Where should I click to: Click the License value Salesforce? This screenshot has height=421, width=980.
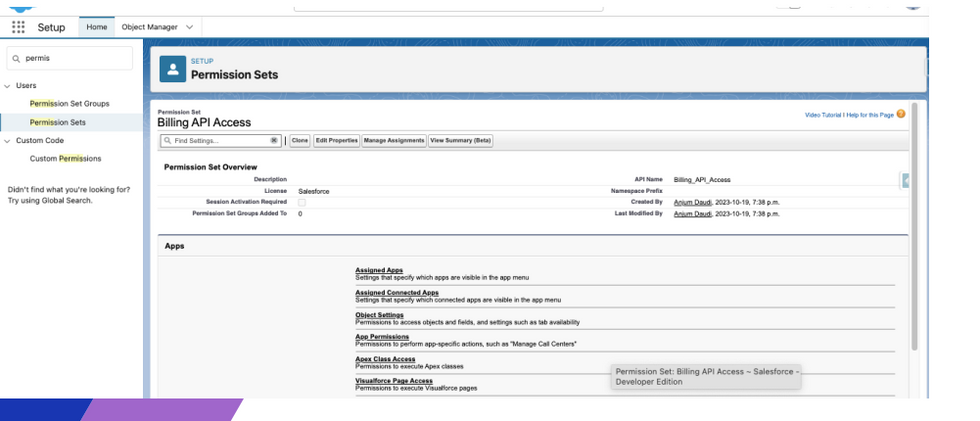point(314,191)
